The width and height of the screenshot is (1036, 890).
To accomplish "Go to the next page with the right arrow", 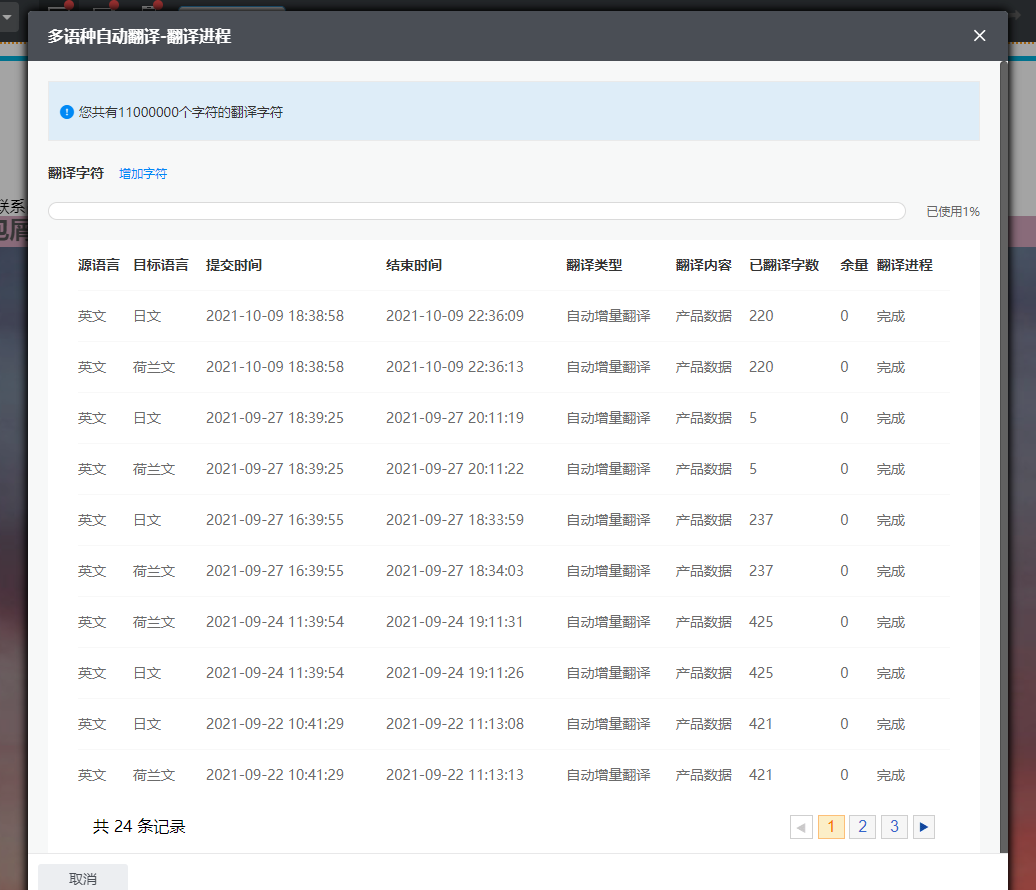I will pos(924,827).
